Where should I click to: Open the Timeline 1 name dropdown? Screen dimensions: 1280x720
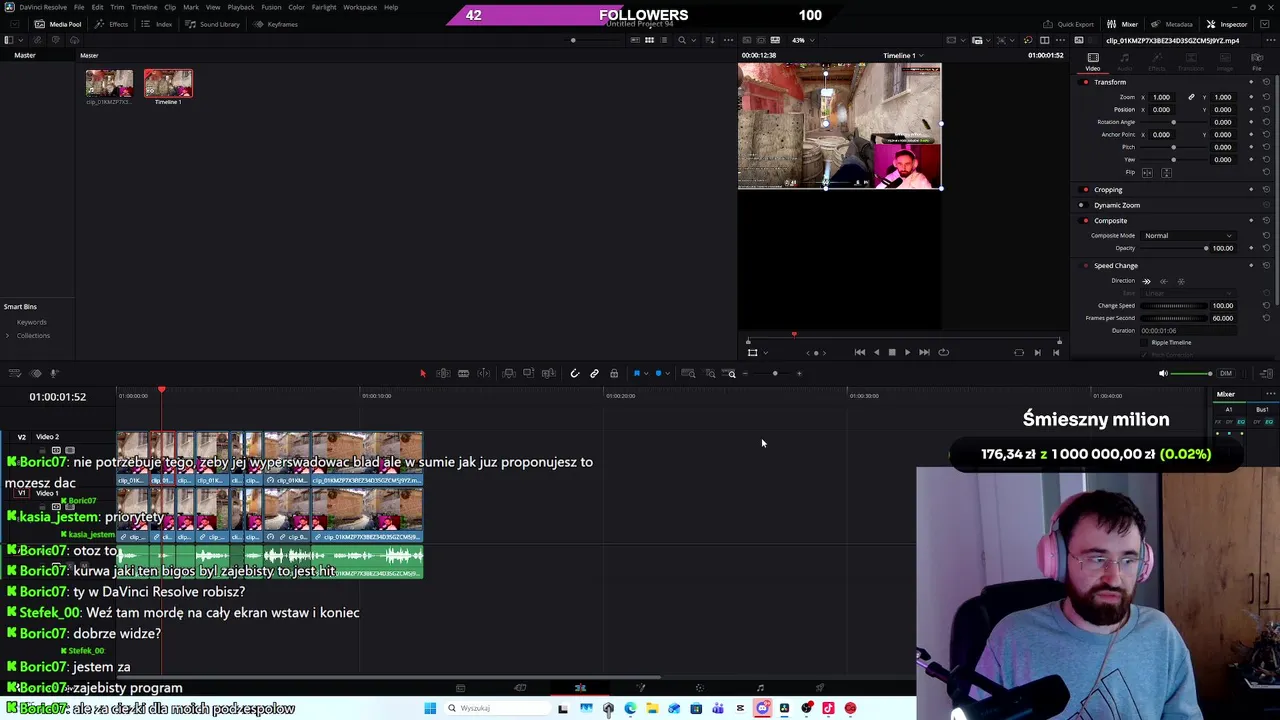902,56
